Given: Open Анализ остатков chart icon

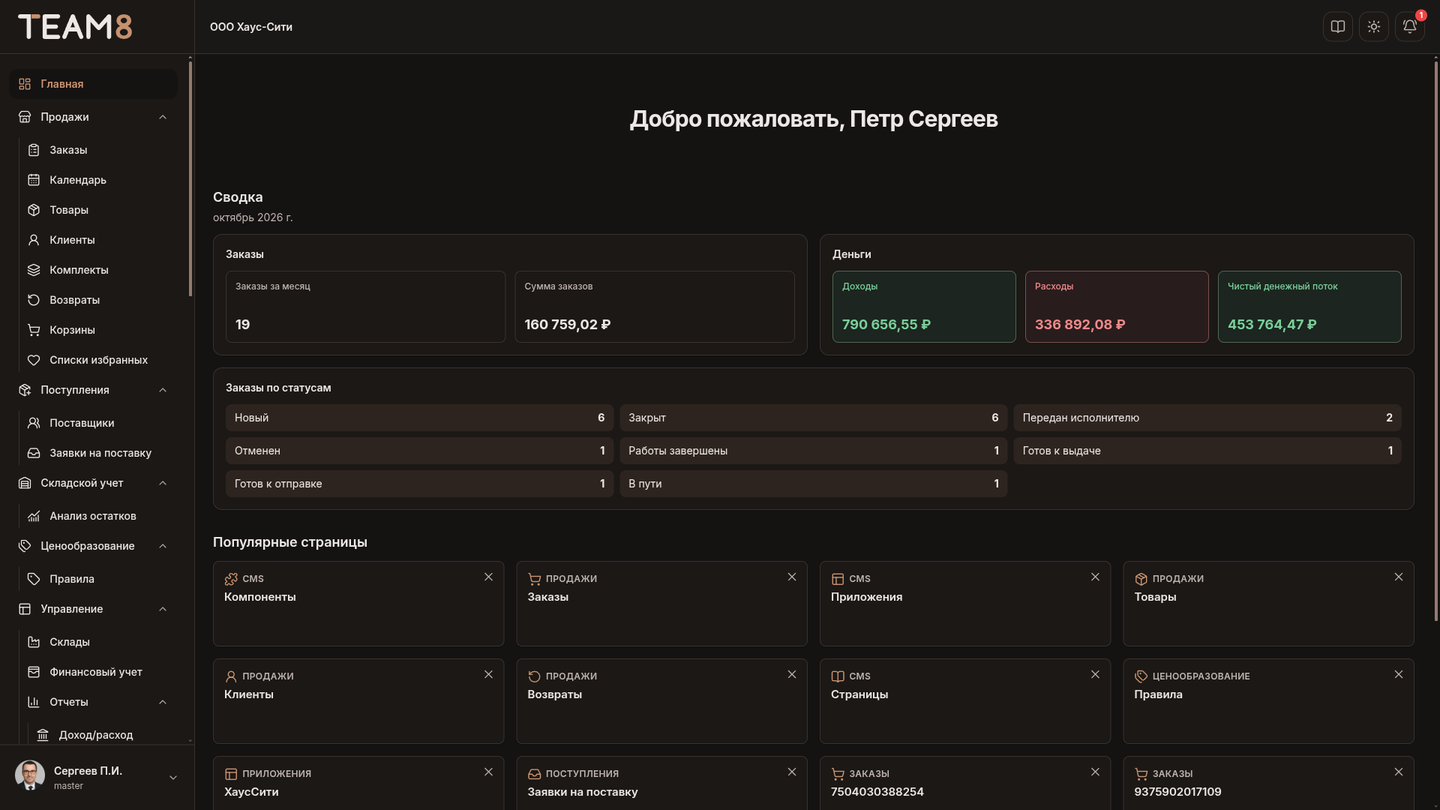Looking at the screenshot, I should [34, 516].
